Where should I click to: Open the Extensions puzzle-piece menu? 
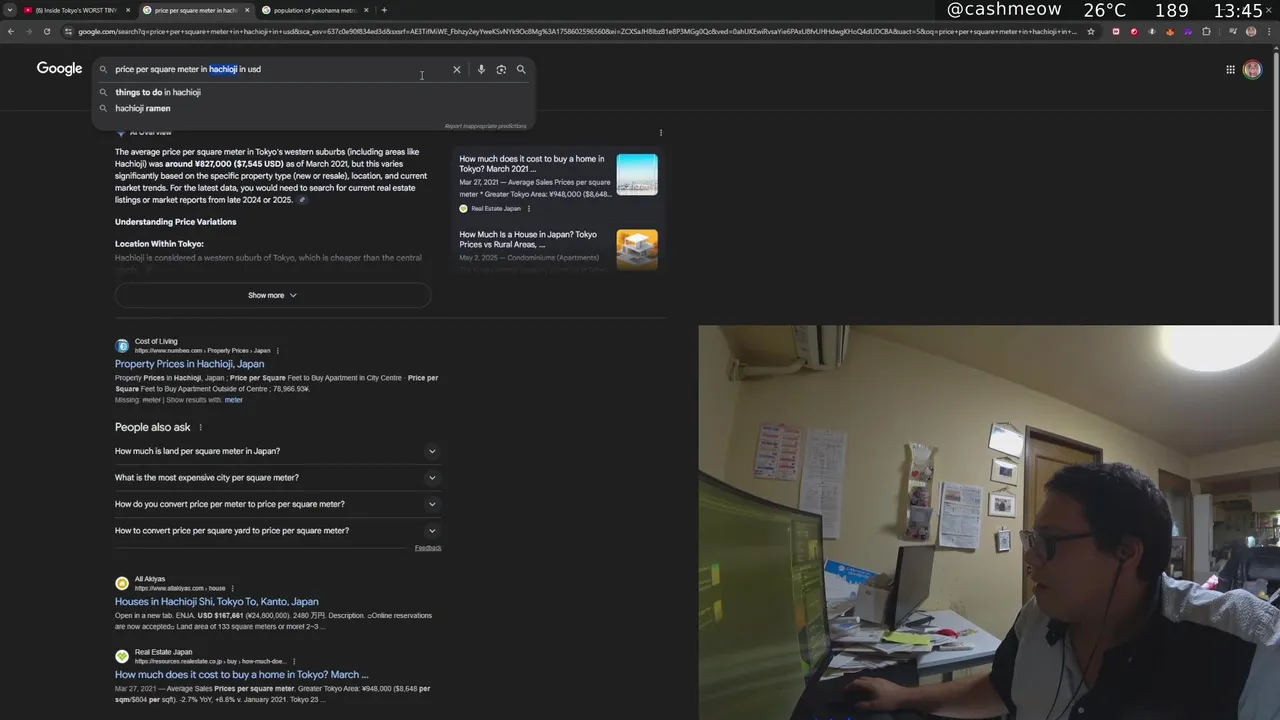point(1206,31)
